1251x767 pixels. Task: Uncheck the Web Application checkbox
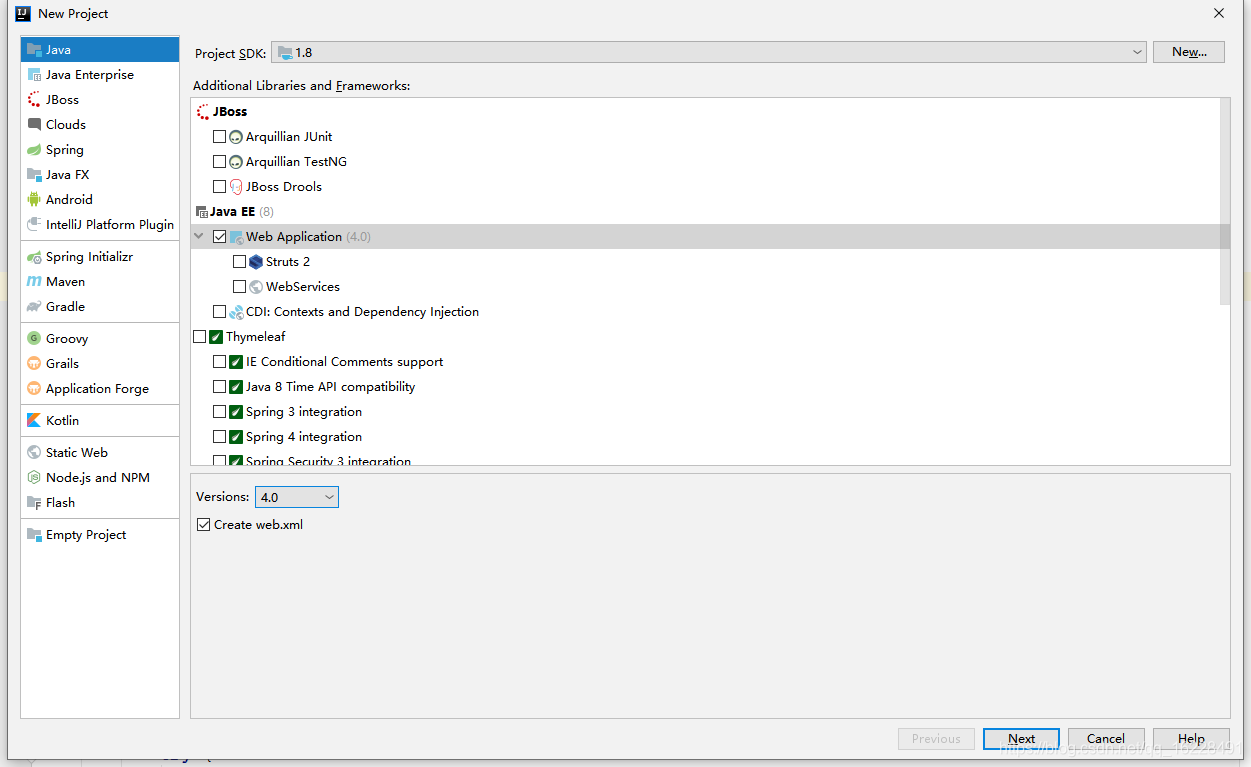pos(219,236)
